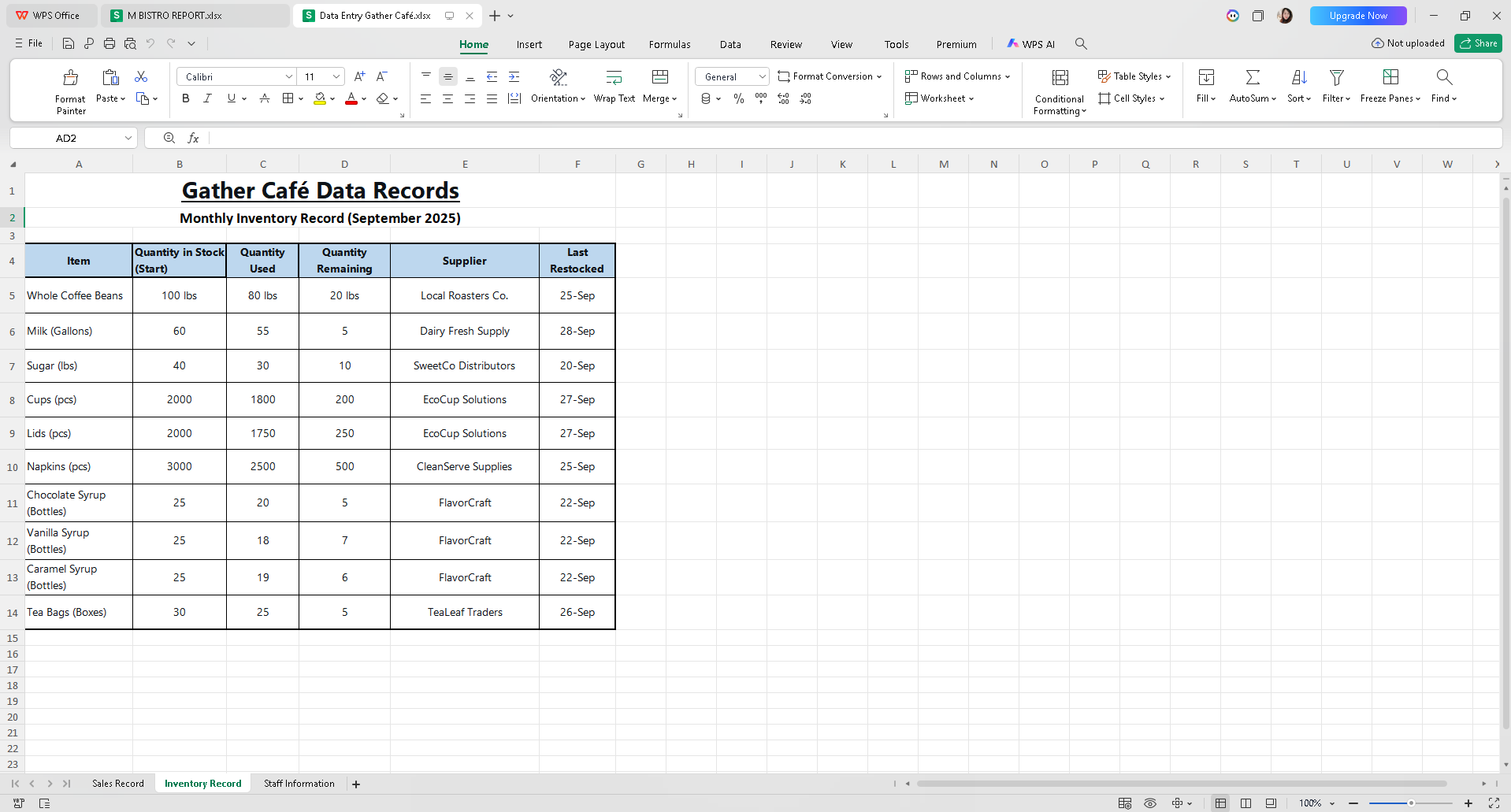Align text to the bottom of cell
This screenshot has width=1511, height=812.
(470, 76)
